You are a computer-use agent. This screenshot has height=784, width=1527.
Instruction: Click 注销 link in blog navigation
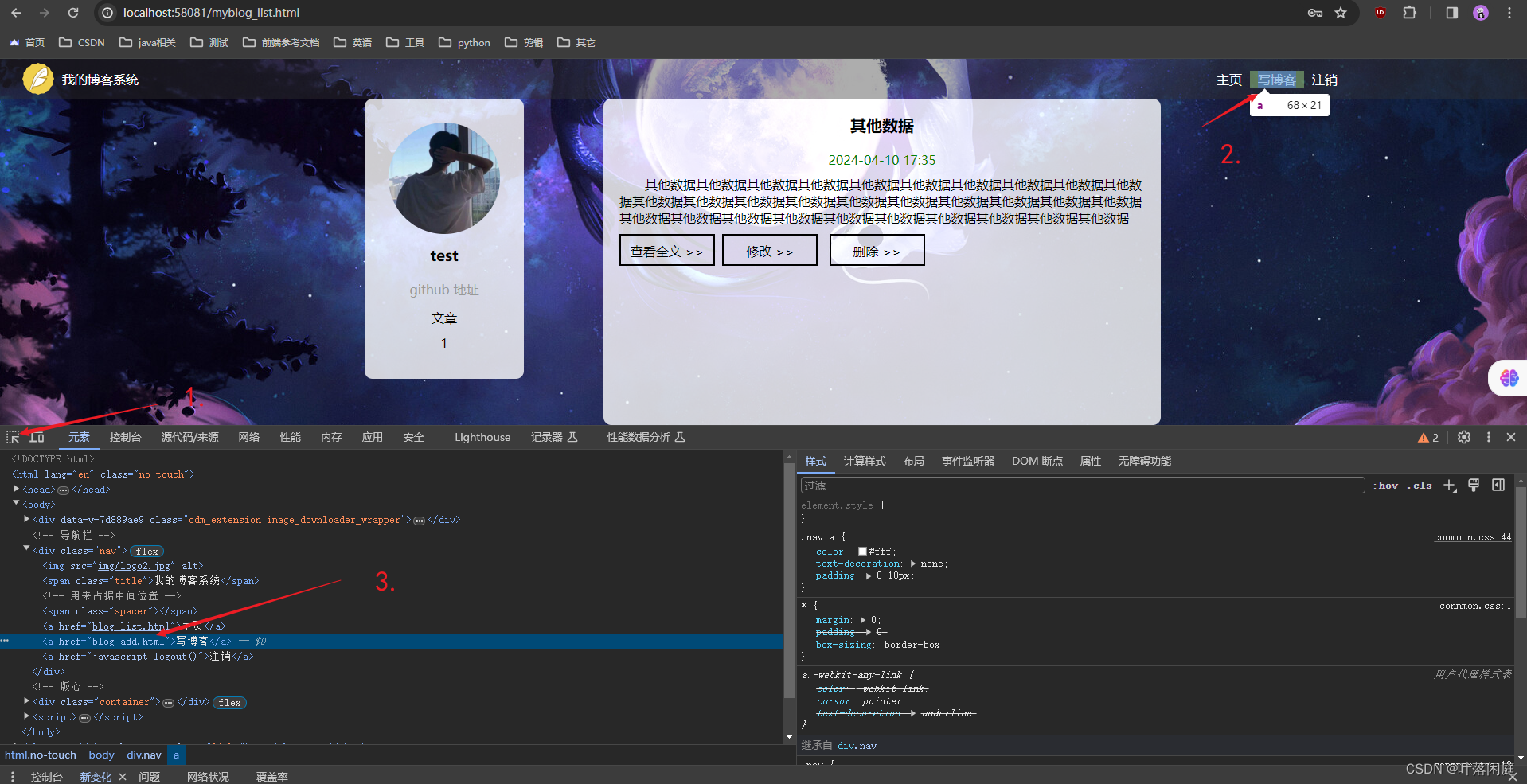pyautogui.click(x=1324, y=80)
